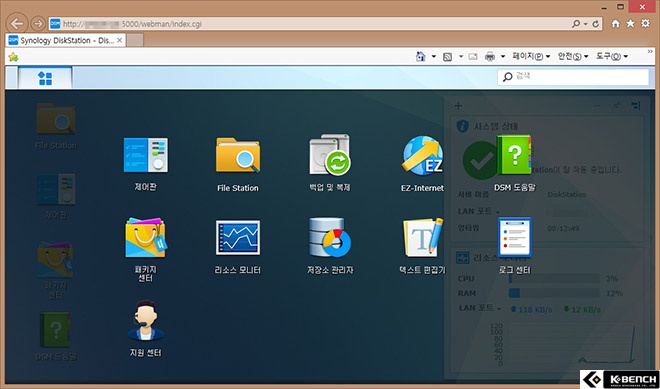The image size is (660, 389).
Task: Open 제어판 (Control Panel) in main menu
Action: (x=146, y=155)
